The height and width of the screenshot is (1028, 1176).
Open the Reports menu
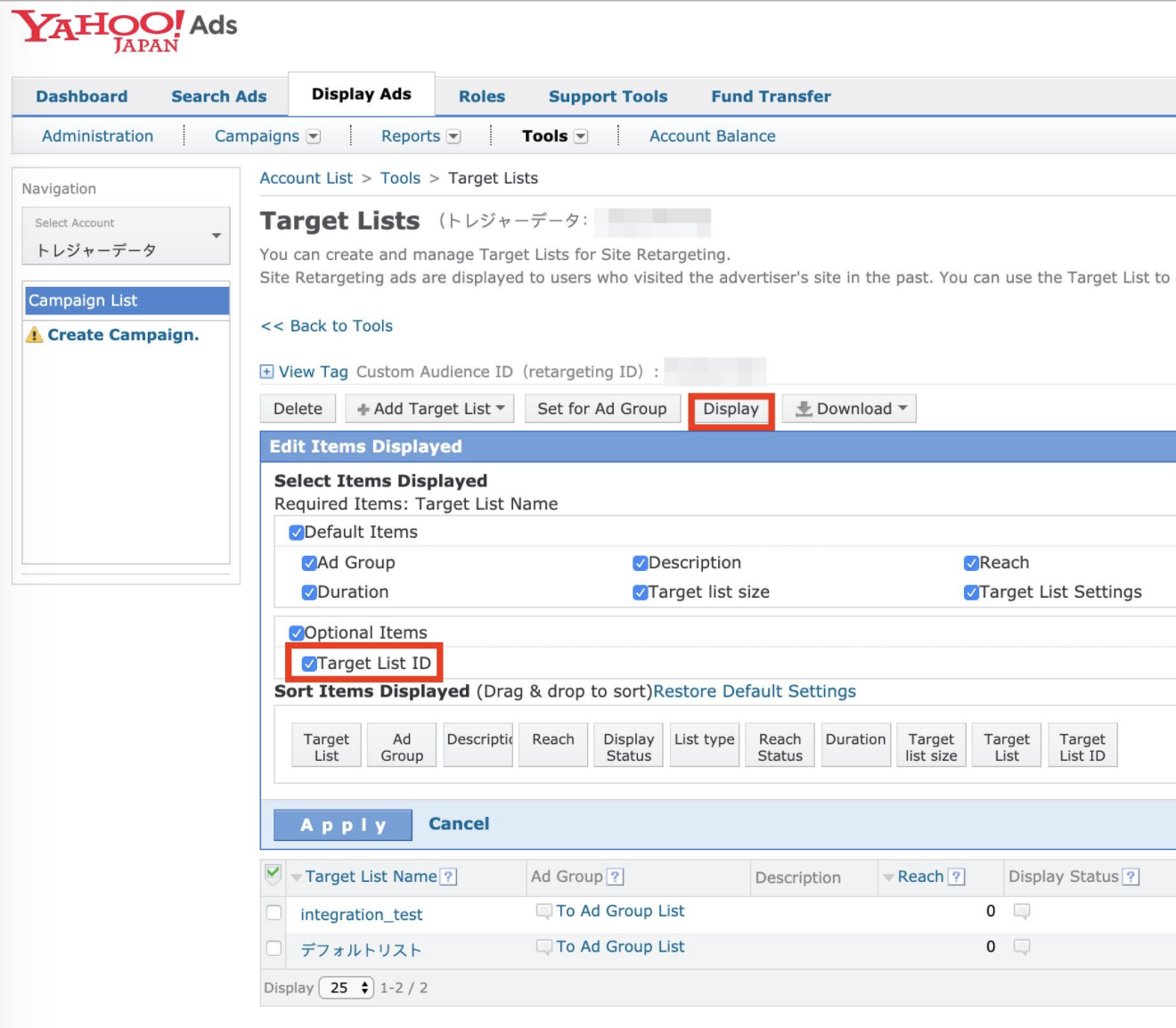(x=420, y=136)
